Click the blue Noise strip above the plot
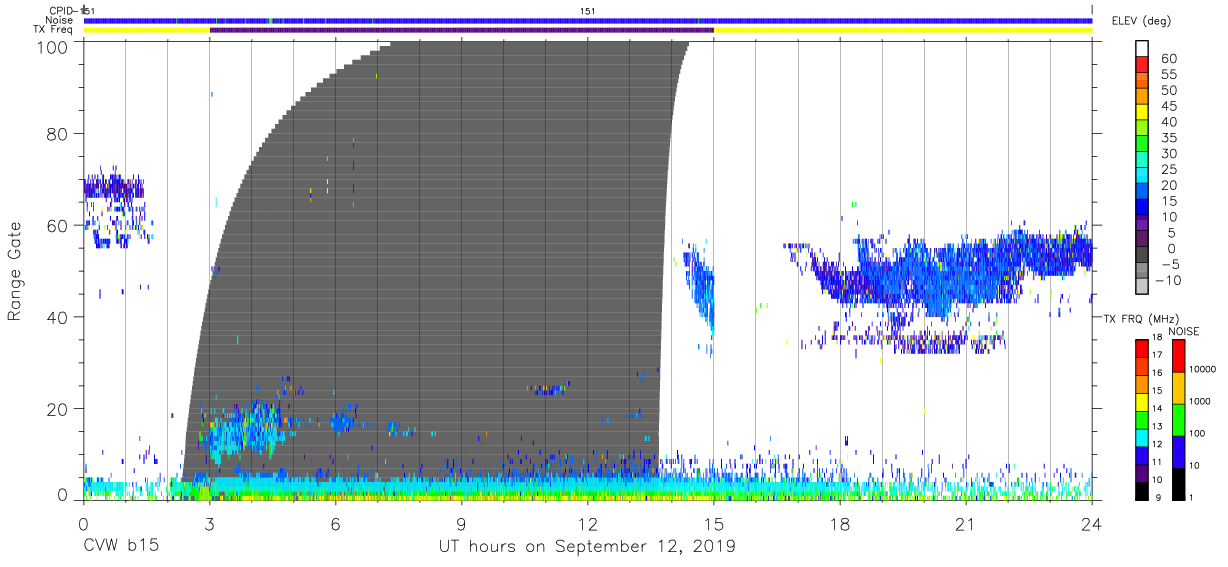Screen dimensions: 1228x567 click(588, 21)
